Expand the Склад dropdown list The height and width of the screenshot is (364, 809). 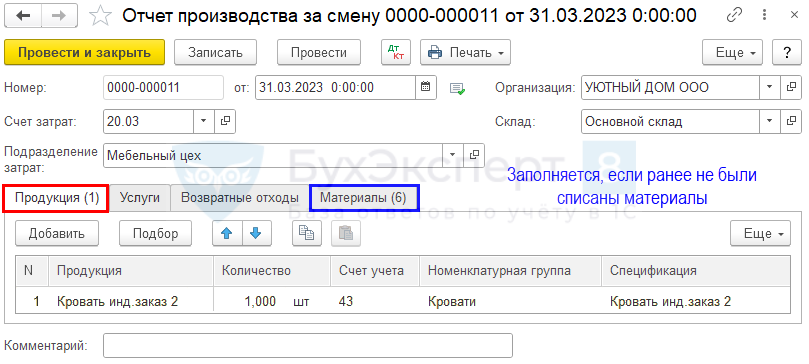[770, 121]
